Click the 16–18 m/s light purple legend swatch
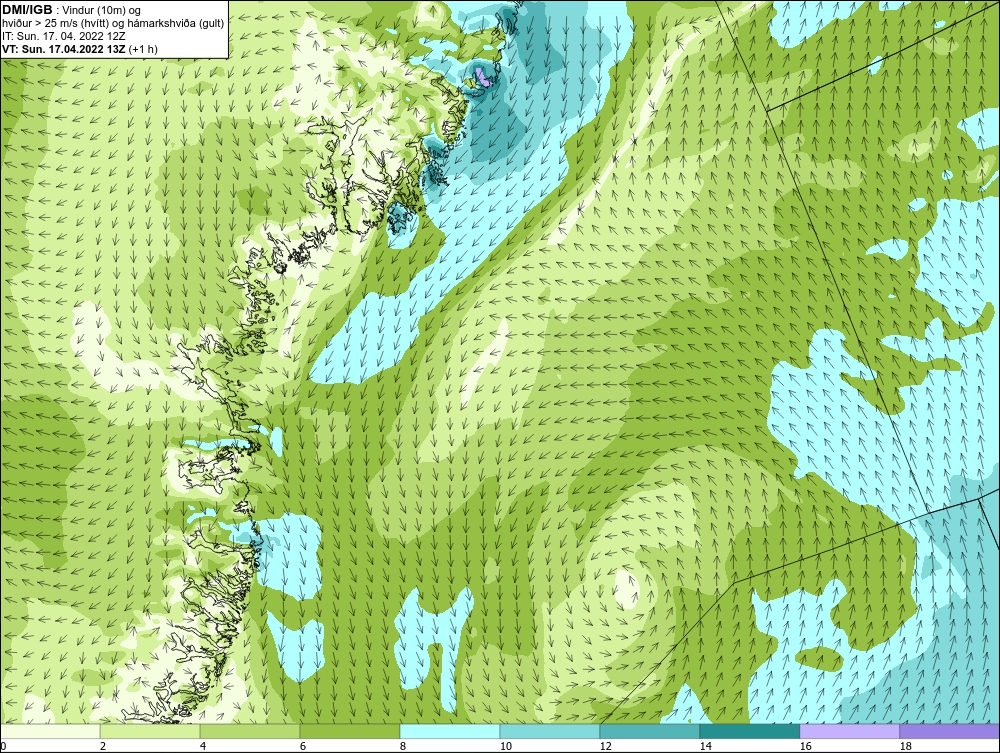The width and height of the screenshot is (1000, 753). click(x=849, y=731)
